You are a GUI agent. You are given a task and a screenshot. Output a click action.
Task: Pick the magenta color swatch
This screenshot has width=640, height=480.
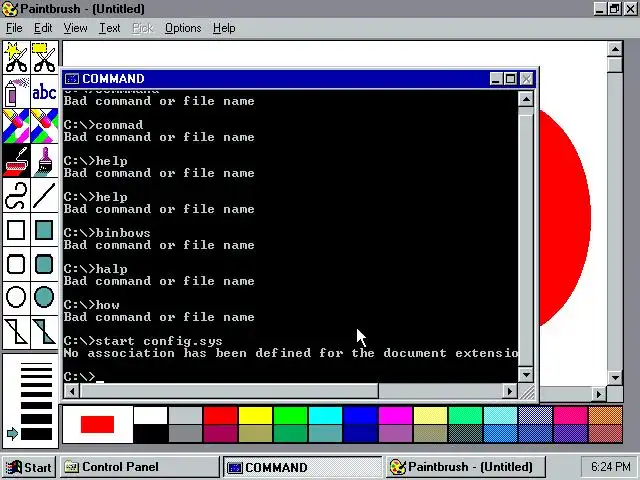(x=396, y=416)
